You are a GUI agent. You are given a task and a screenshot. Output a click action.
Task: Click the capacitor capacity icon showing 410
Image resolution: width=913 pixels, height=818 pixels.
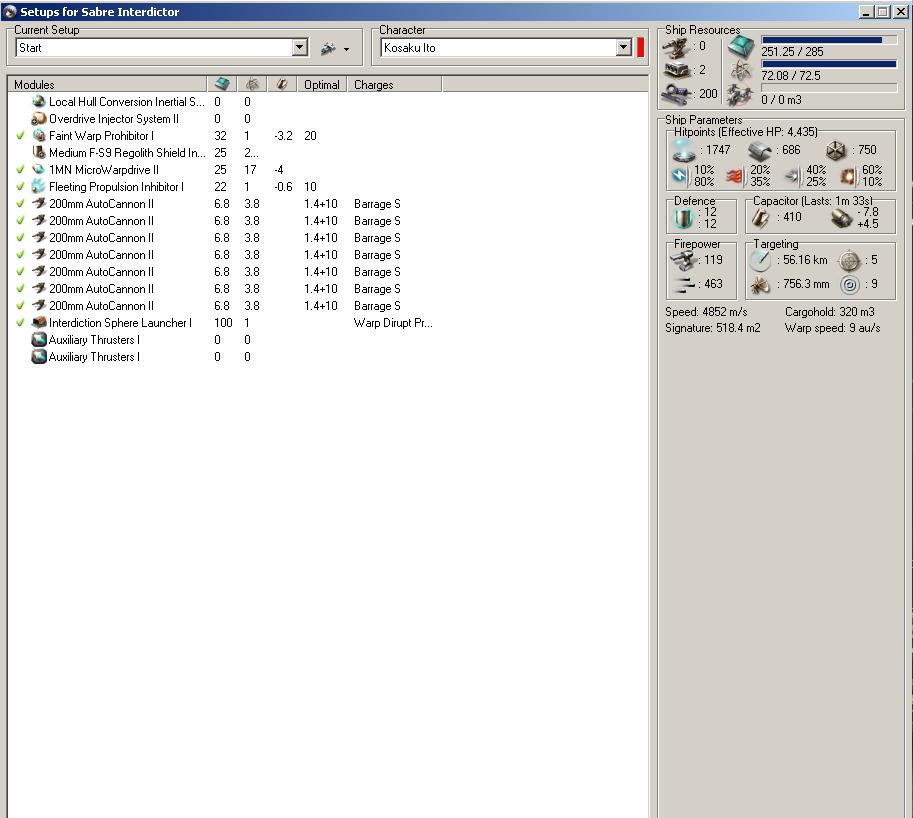[x=760, y=218]
